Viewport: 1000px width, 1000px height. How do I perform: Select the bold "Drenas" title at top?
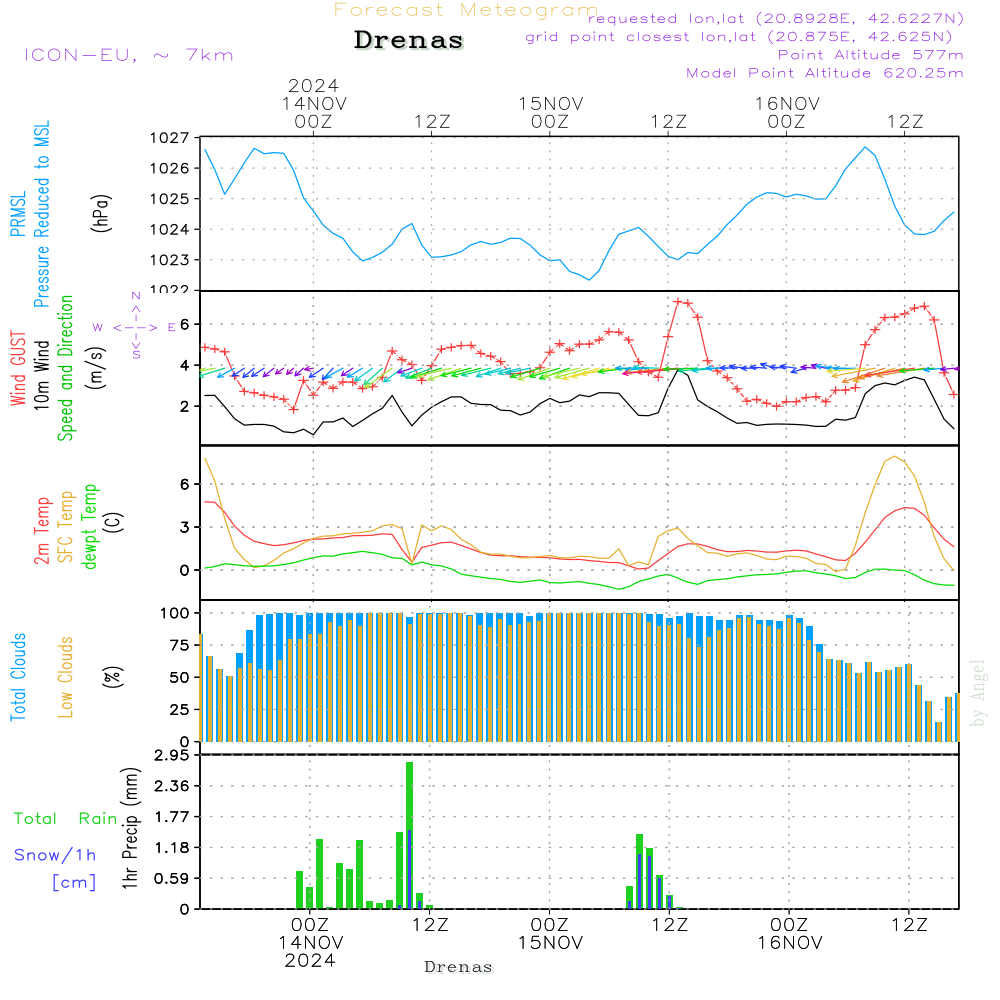coord(408,40)
